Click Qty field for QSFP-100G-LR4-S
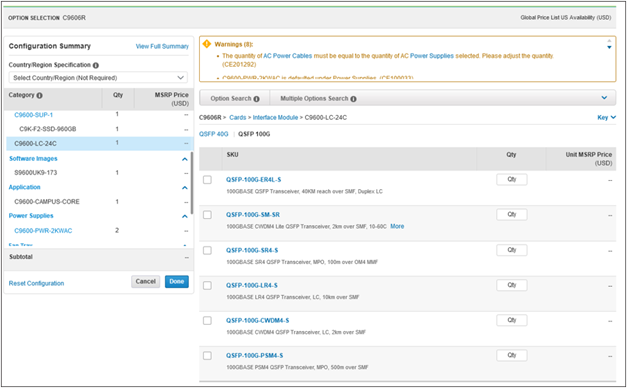 512,285
